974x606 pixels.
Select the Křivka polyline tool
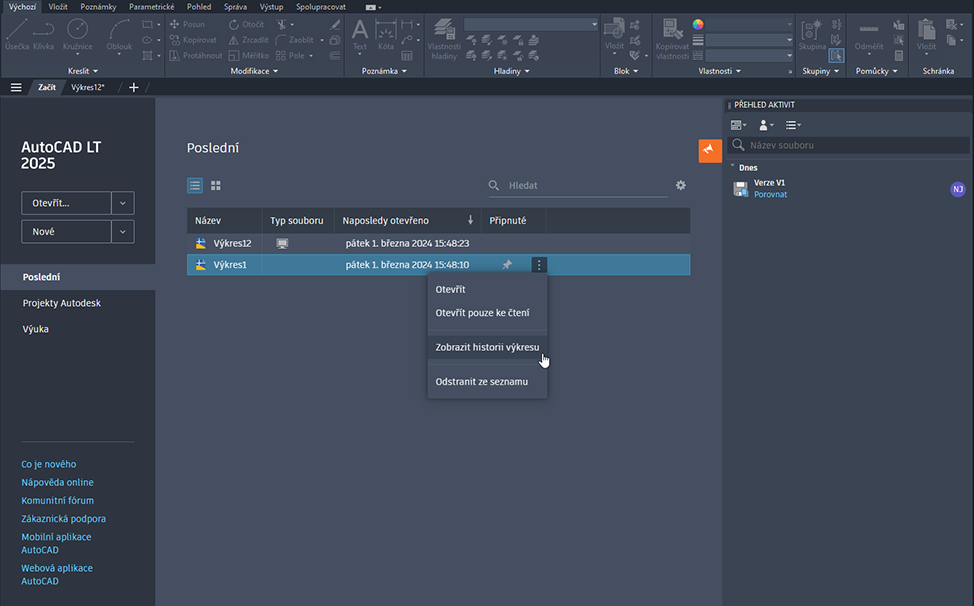point(43,34)
